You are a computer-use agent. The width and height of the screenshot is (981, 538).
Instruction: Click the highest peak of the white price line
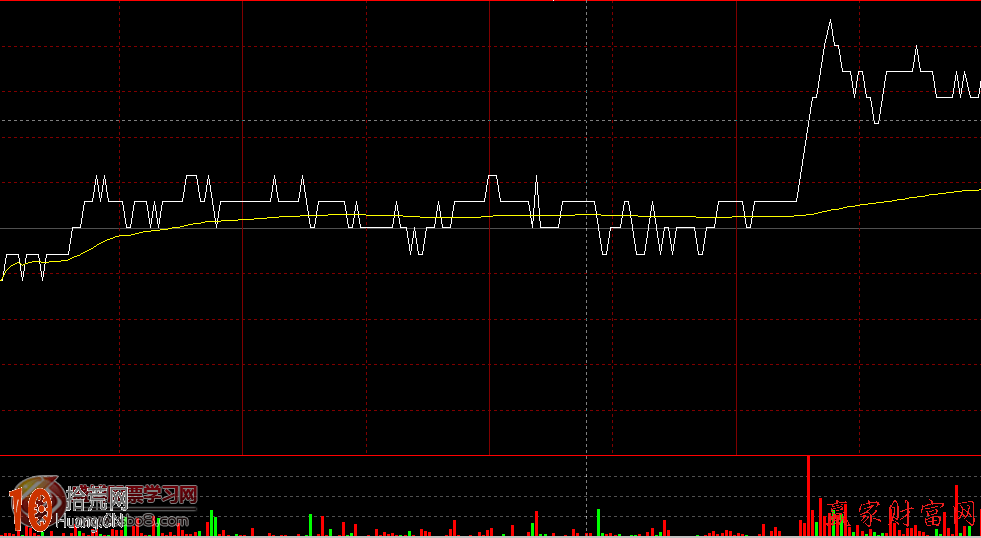(830, 22)
